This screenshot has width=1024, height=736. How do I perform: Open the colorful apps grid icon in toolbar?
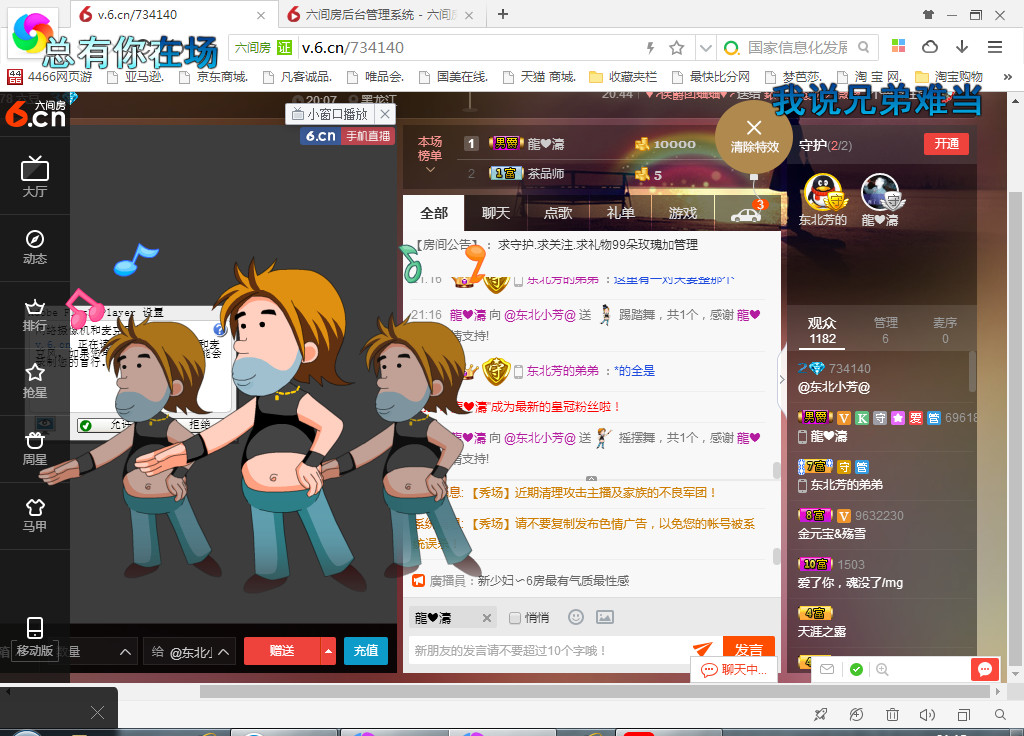point(899,46)
